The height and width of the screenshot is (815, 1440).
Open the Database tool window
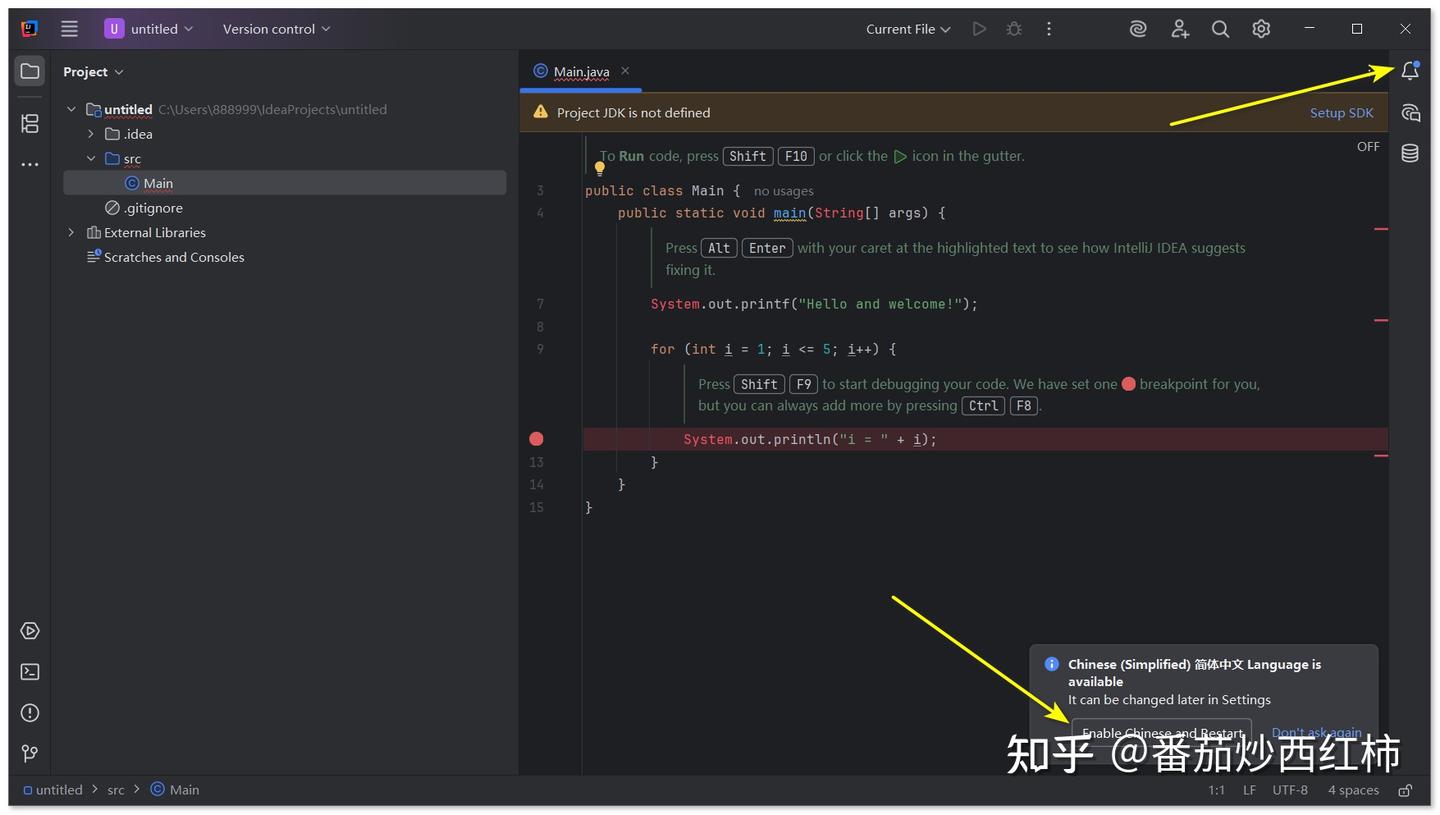click(x=1410, y=153)
